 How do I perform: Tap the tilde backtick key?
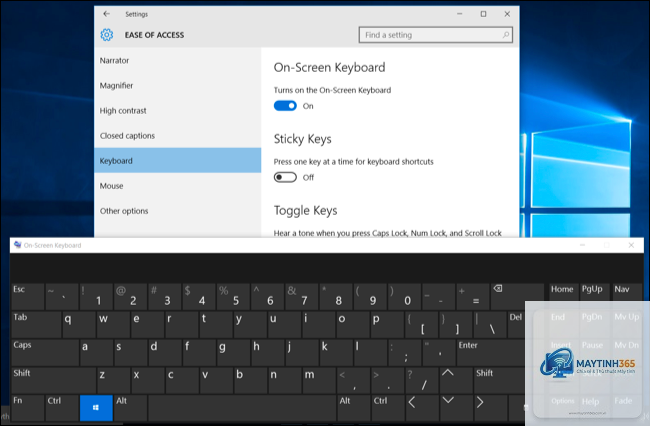tap(62, 296)
